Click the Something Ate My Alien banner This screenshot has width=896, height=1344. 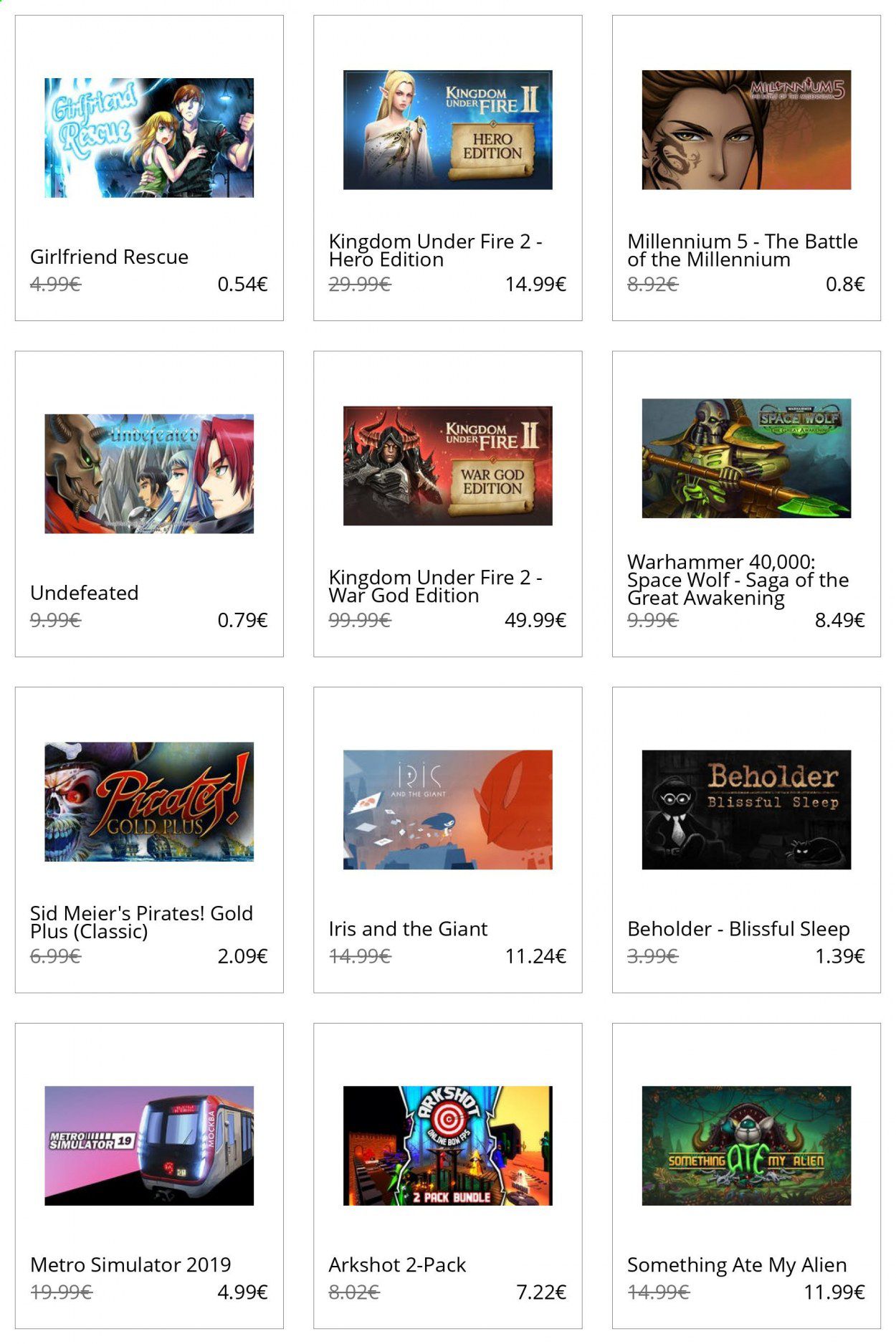[x=746, y=1145]
